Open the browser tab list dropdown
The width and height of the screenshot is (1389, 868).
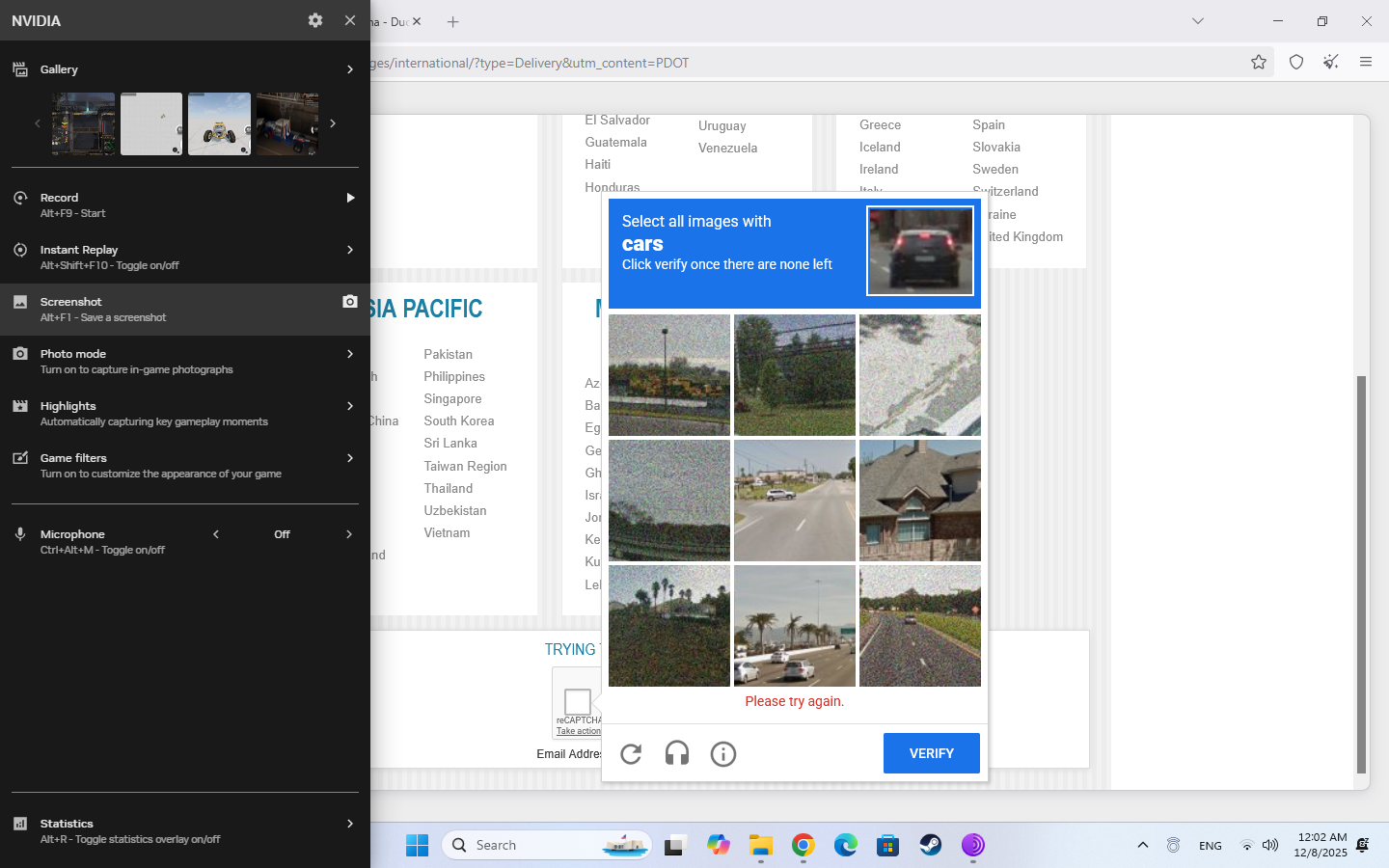(x=1198, y=21)
